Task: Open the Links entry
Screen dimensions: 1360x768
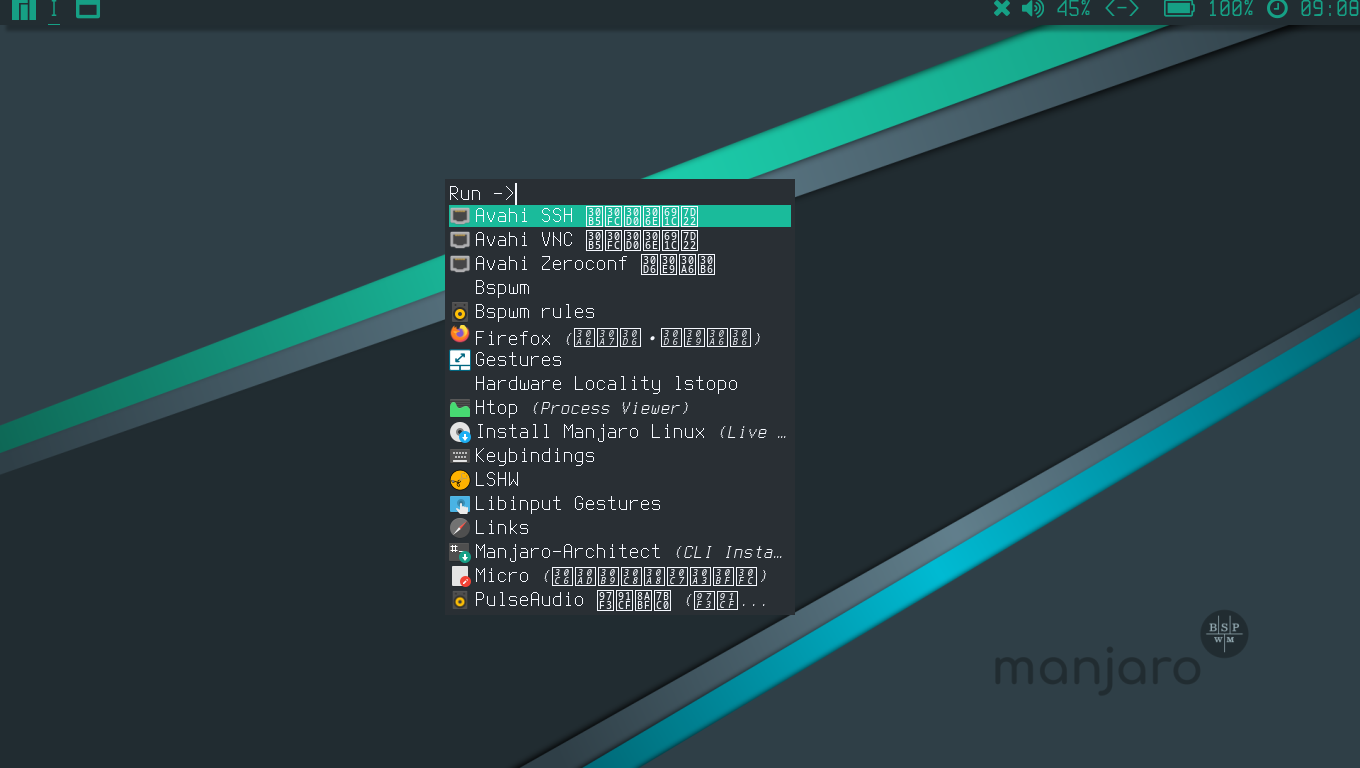Action: (x=620, y=528)
